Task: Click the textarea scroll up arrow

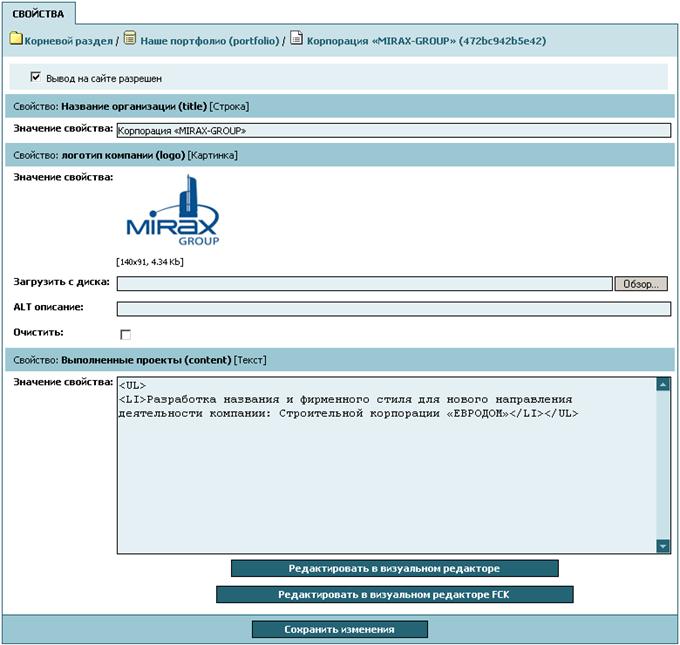Action: point(663,384)
